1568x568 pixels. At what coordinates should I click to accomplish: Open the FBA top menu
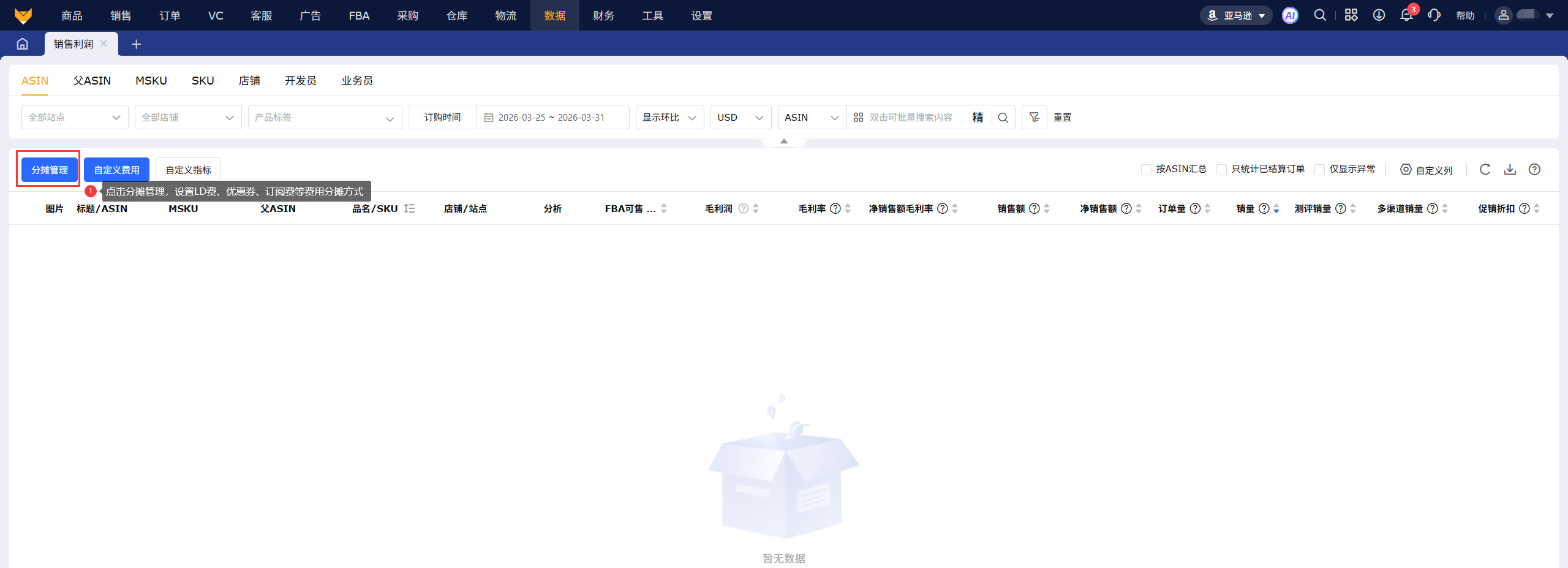359,15
